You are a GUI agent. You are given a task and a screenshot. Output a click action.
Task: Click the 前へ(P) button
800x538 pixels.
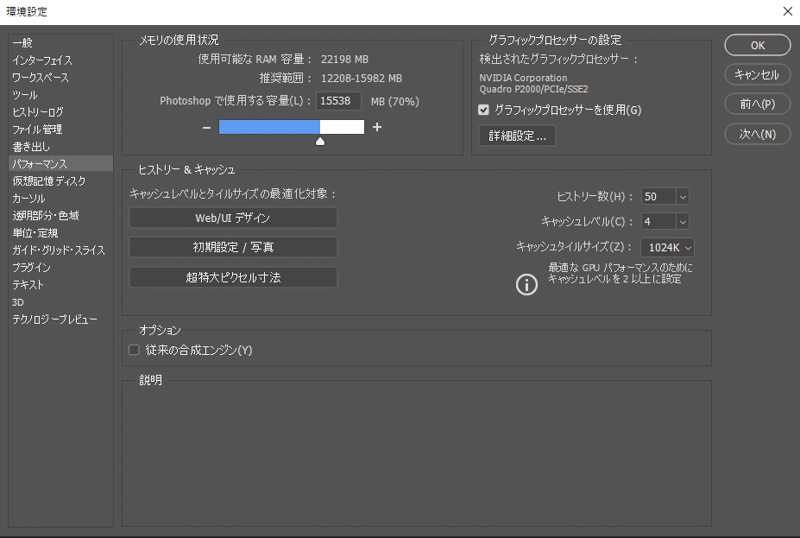tap(757, 104)
